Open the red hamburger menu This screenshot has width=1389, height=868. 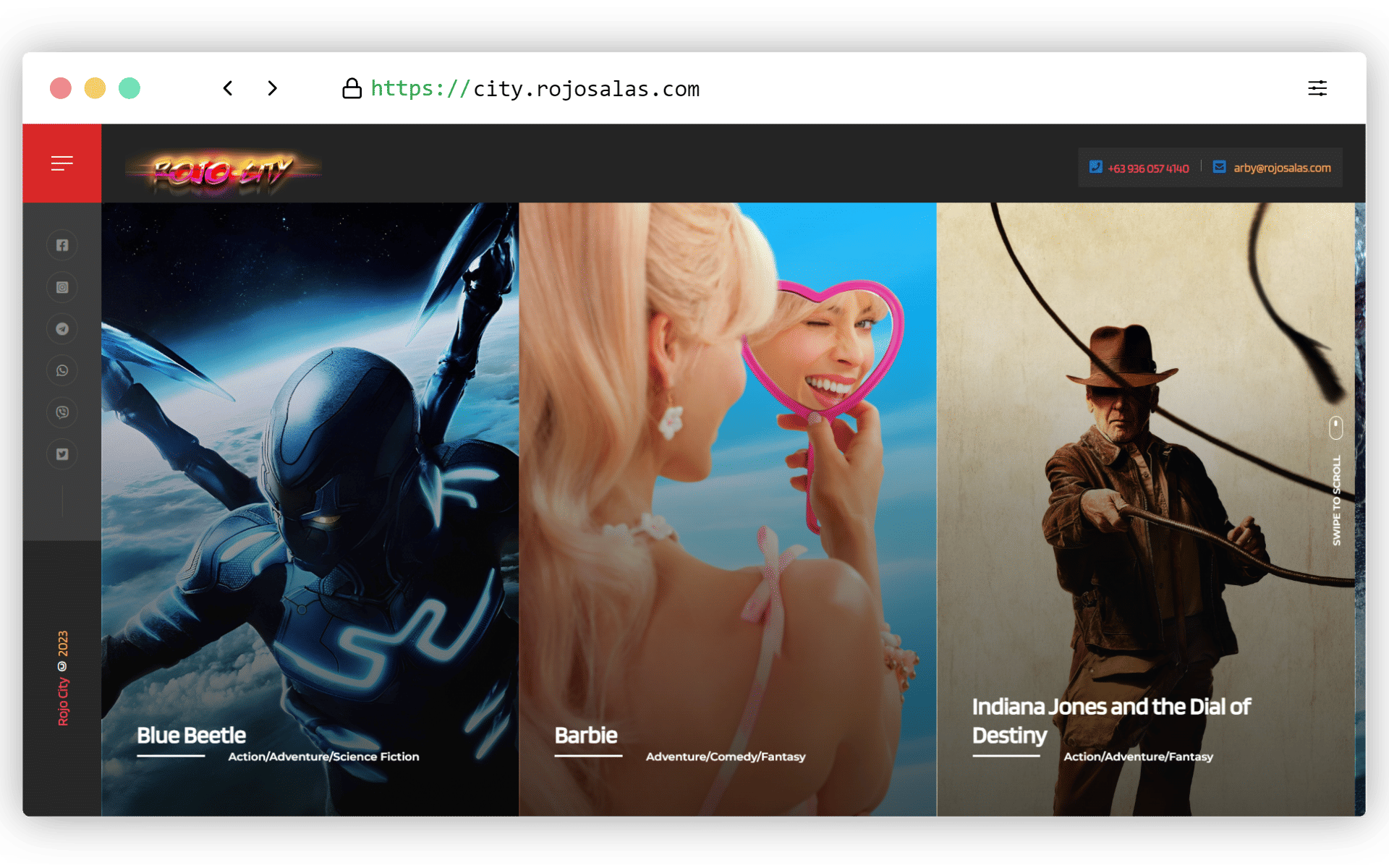pyautogui.click(x=61, y=163)
